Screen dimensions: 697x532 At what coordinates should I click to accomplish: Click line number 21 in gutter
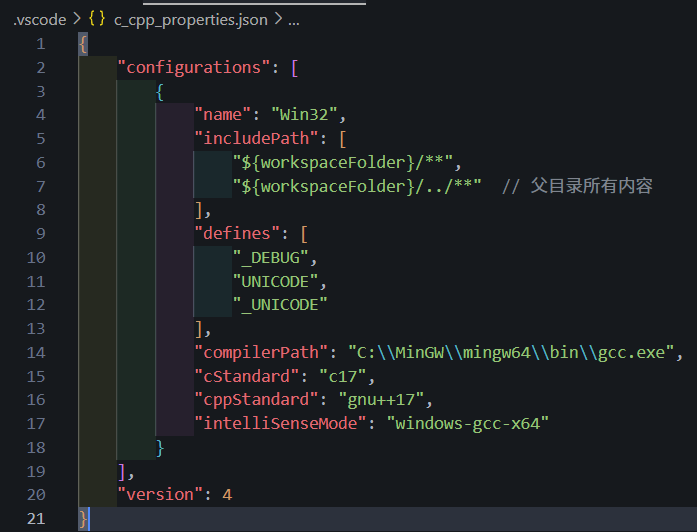tap(36, 519)
